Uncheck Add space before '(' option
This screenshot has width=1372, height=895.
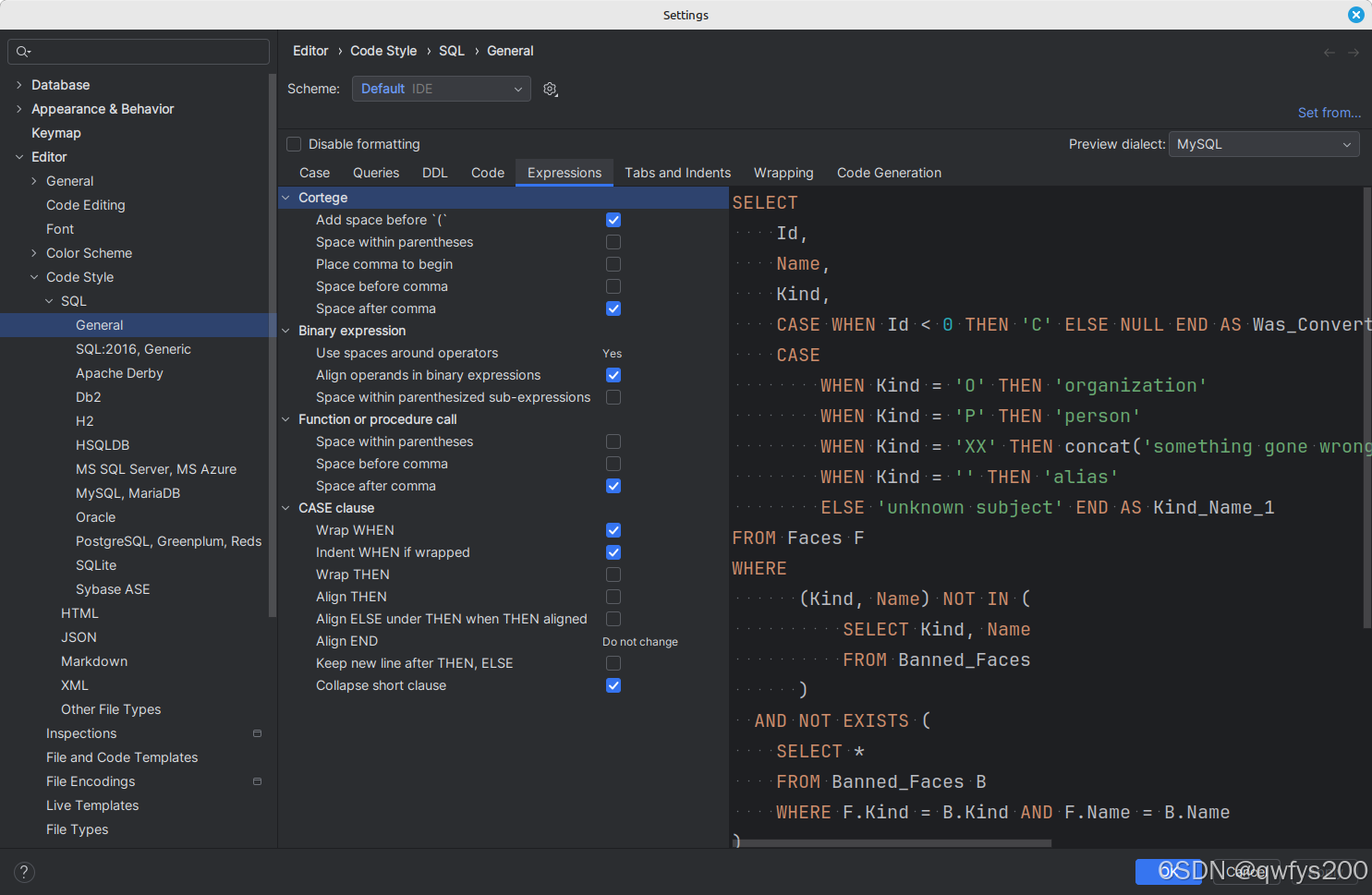[613, 220]
